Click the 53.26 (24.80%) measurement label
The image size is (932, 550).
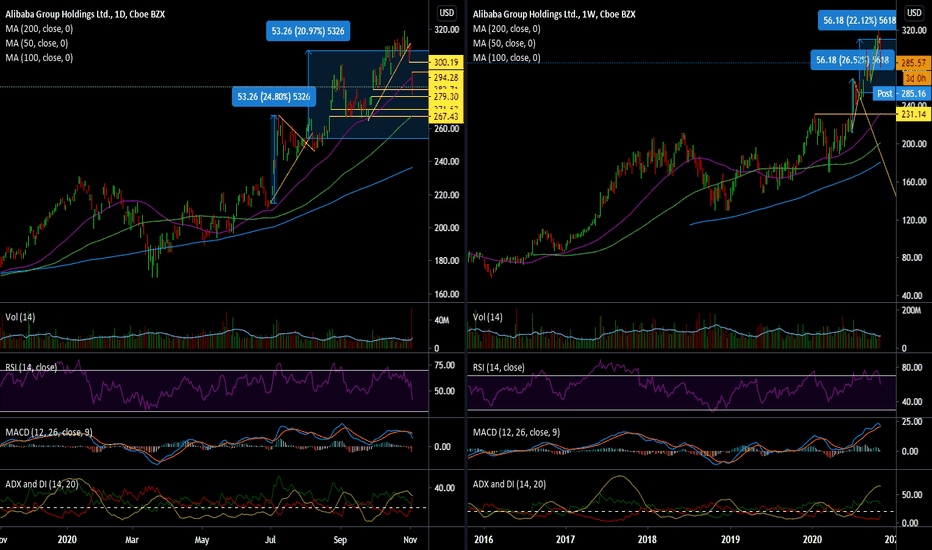coord(273,96)
